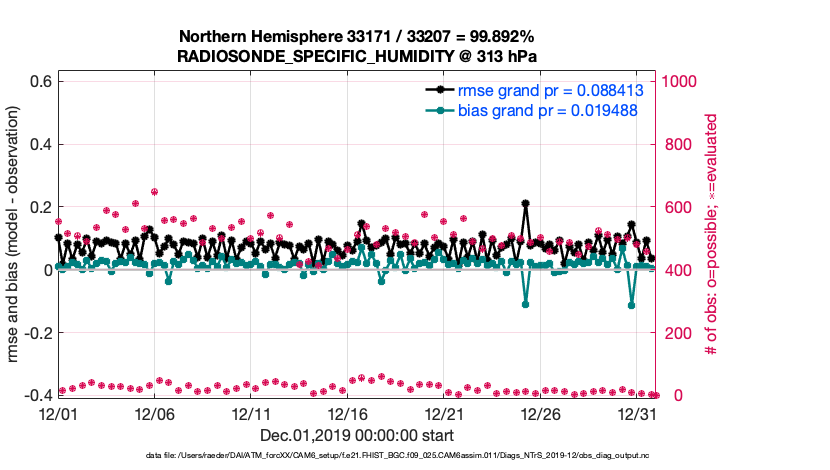Click the highest red observation marker near 12/06

click(x=154, y=191)
